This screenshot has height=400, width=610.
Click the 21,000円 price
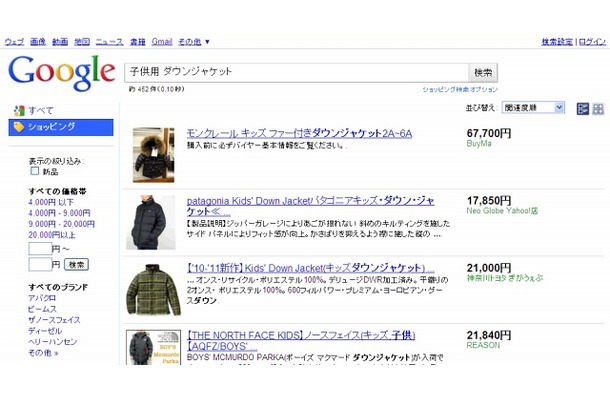(x=489, y=268)
